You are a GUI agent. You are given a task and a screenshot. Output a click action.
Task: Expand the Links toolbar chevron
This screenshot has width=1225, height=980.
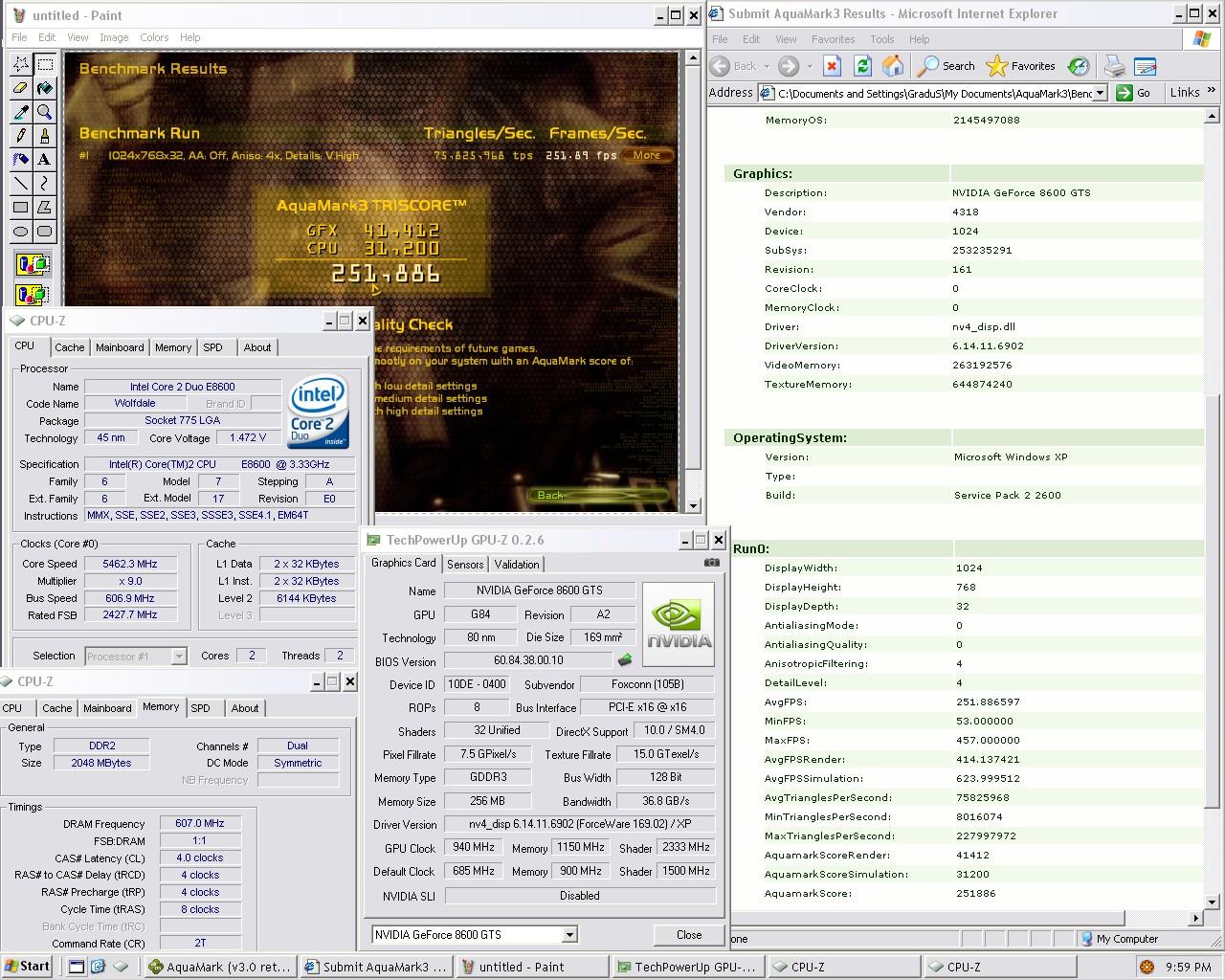[x=1211, y=93]
